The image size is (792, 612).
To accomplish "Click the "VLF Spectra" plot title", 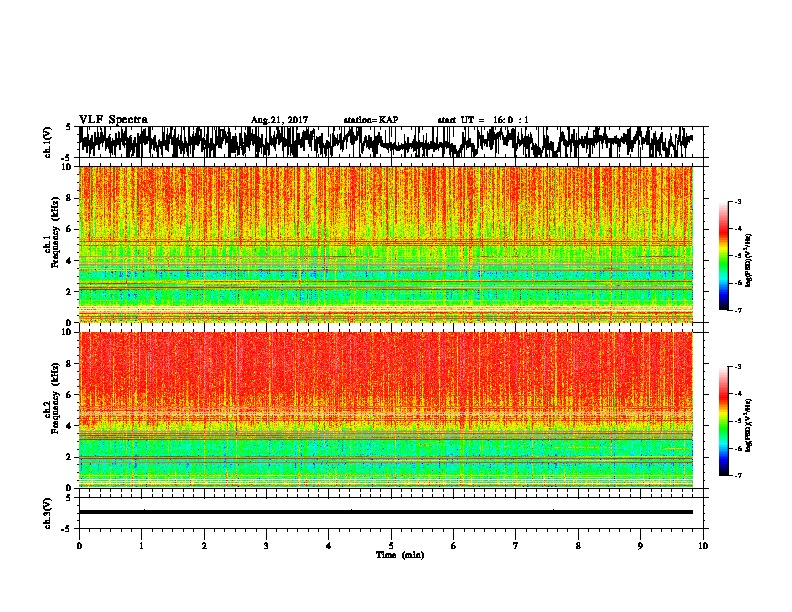I will click(x=113, y=120).
